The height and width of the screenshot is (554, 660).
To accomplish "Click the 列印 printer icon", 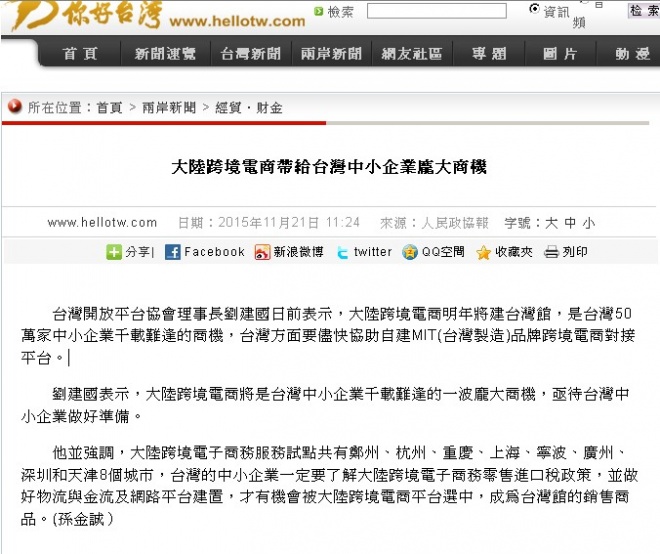I will point(550,252).
